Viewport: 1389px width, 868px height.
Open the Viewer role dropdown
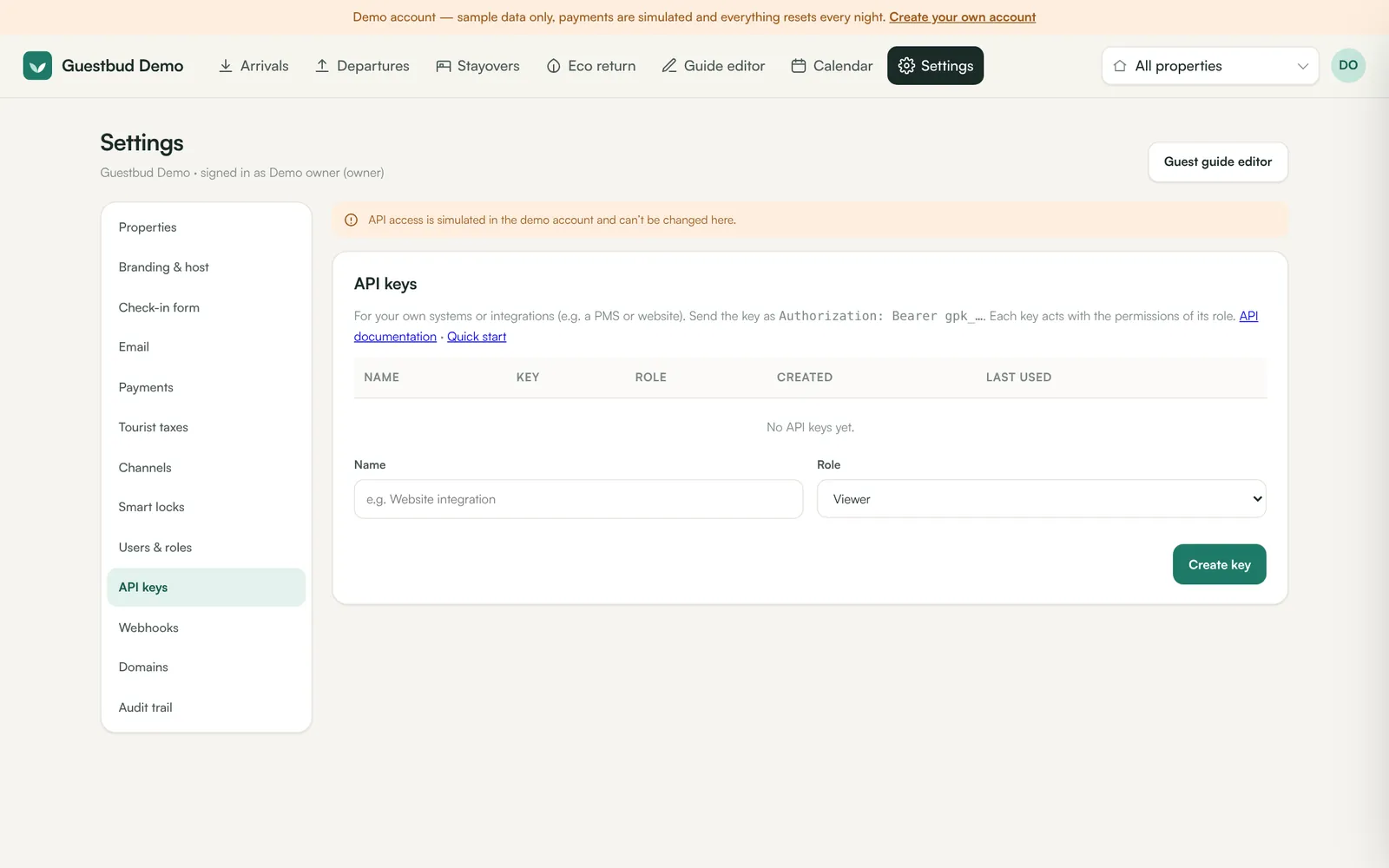[1041, 499]
